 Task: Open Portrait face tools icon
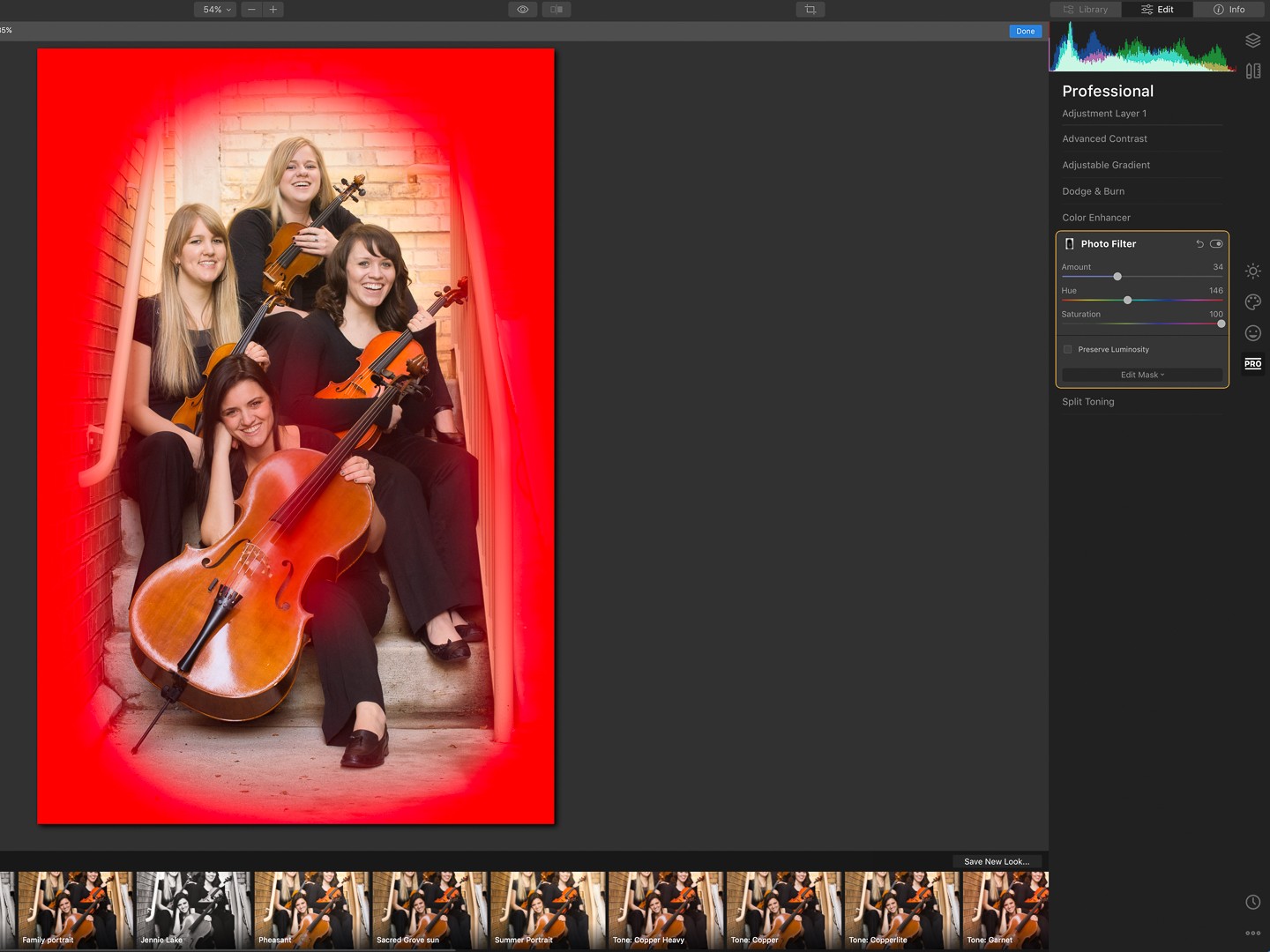(1252, 333)
